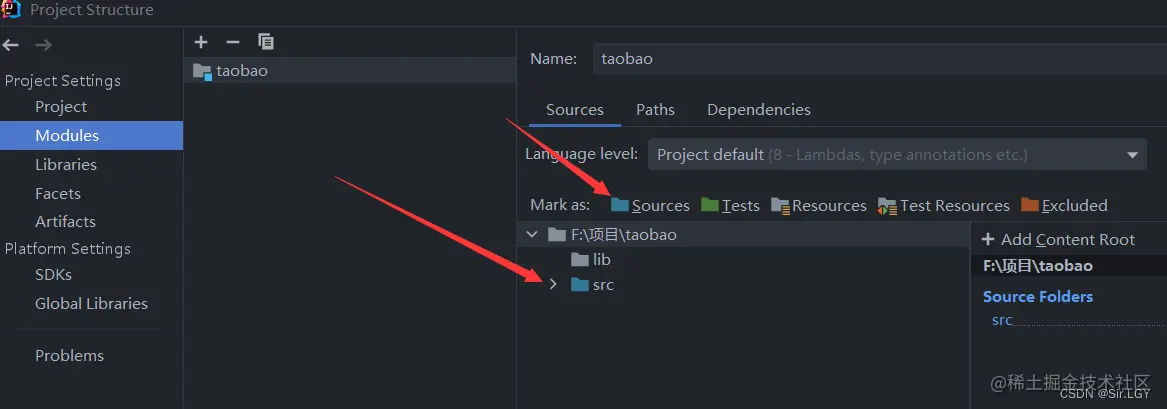This screenshot has width=1167, height=409.
Task: Open Facets settings page
Action: 58,193
